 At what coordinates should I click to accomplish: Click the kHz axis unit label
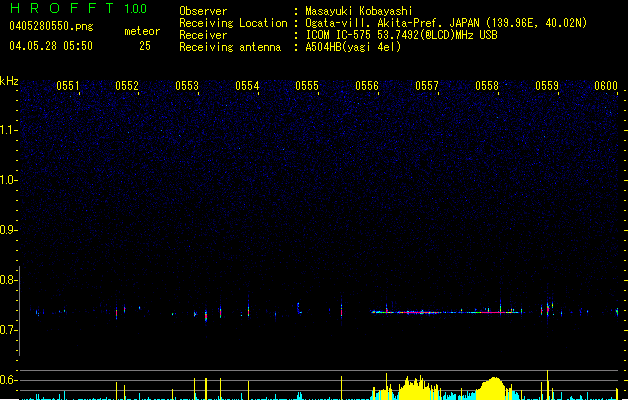point(9,81)
